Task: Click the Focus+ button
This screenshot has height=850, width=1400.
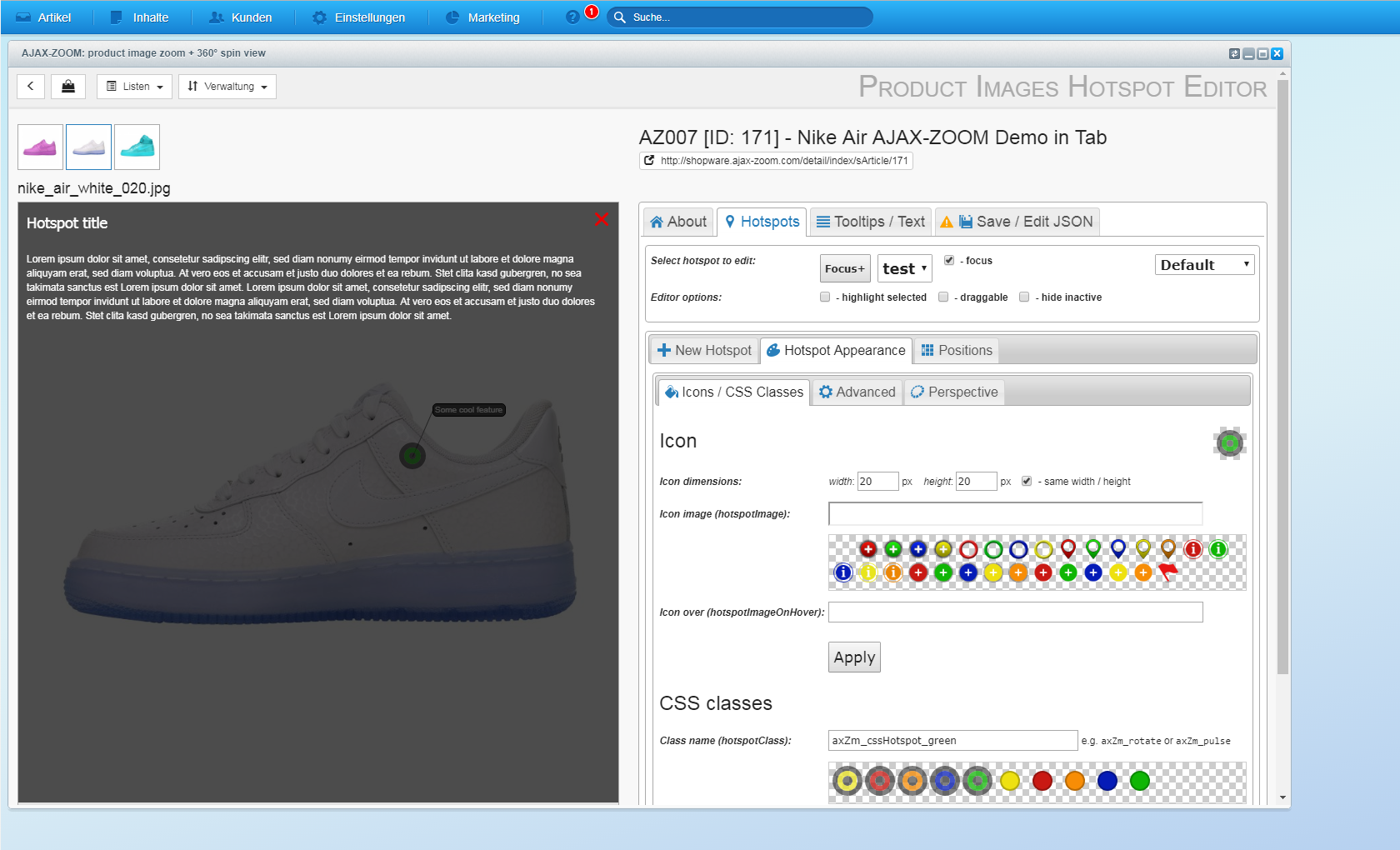Action: tap(845, 268)
